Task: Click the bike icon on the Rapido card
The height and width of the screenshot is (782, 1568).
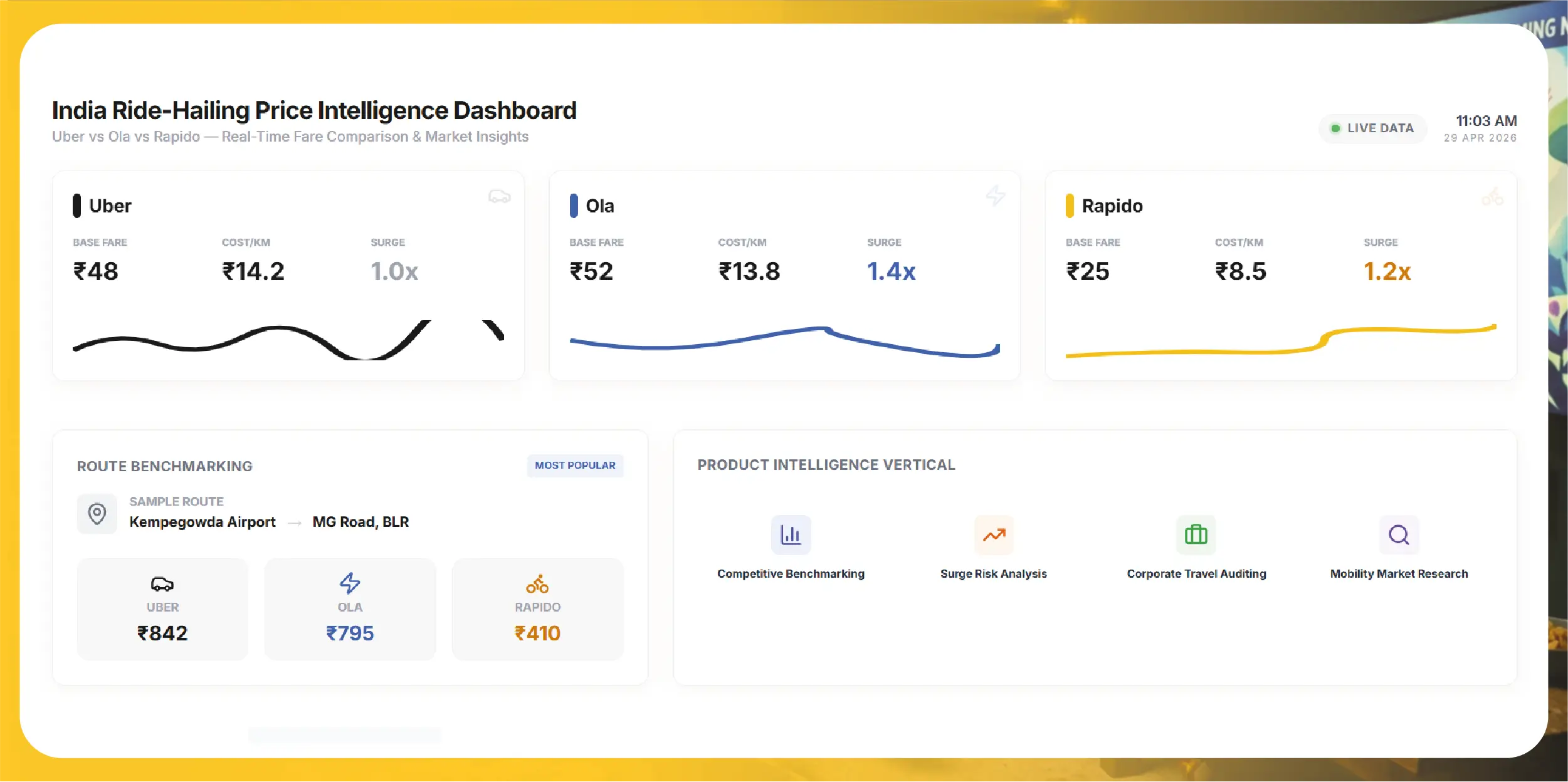Action: coord(1493,197)
